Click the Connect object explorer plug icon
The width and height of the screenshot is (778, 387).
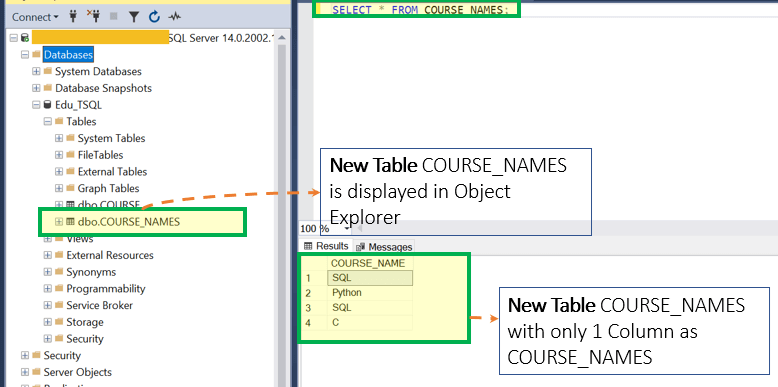pos(73,17)
